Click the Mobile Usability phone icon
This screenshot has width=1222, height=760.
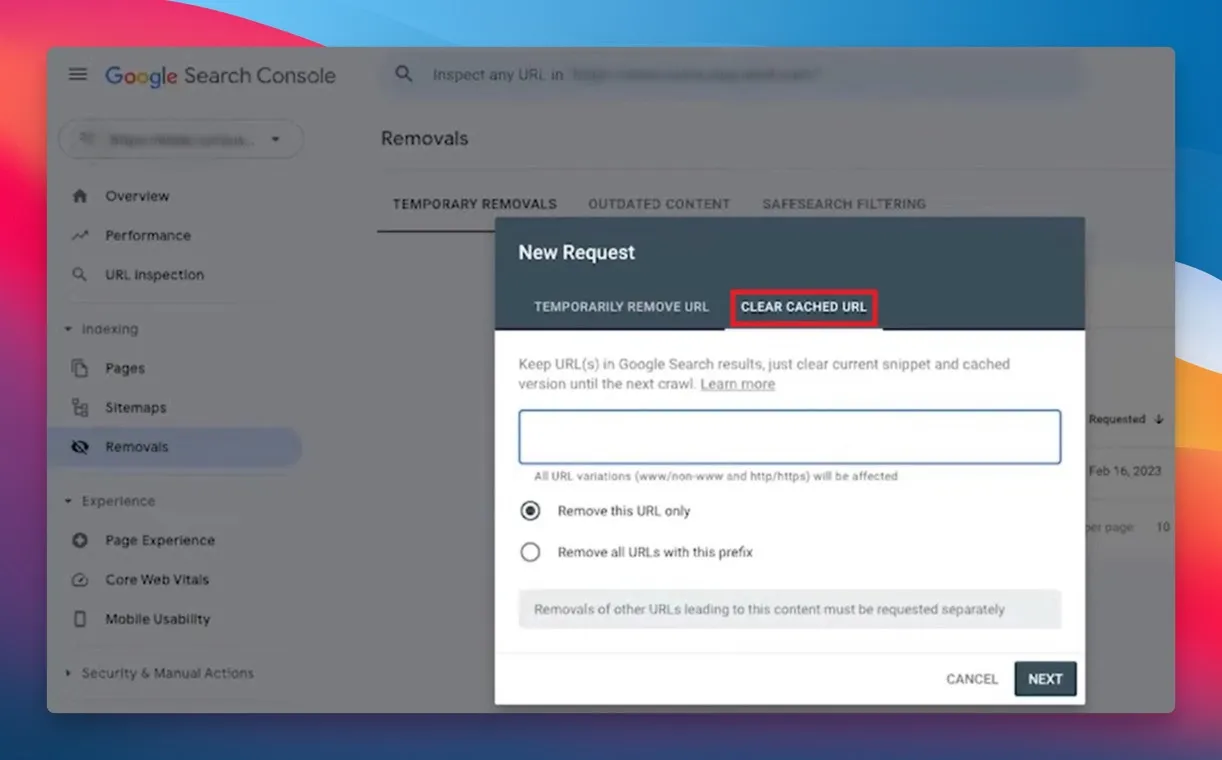point(80,619)
